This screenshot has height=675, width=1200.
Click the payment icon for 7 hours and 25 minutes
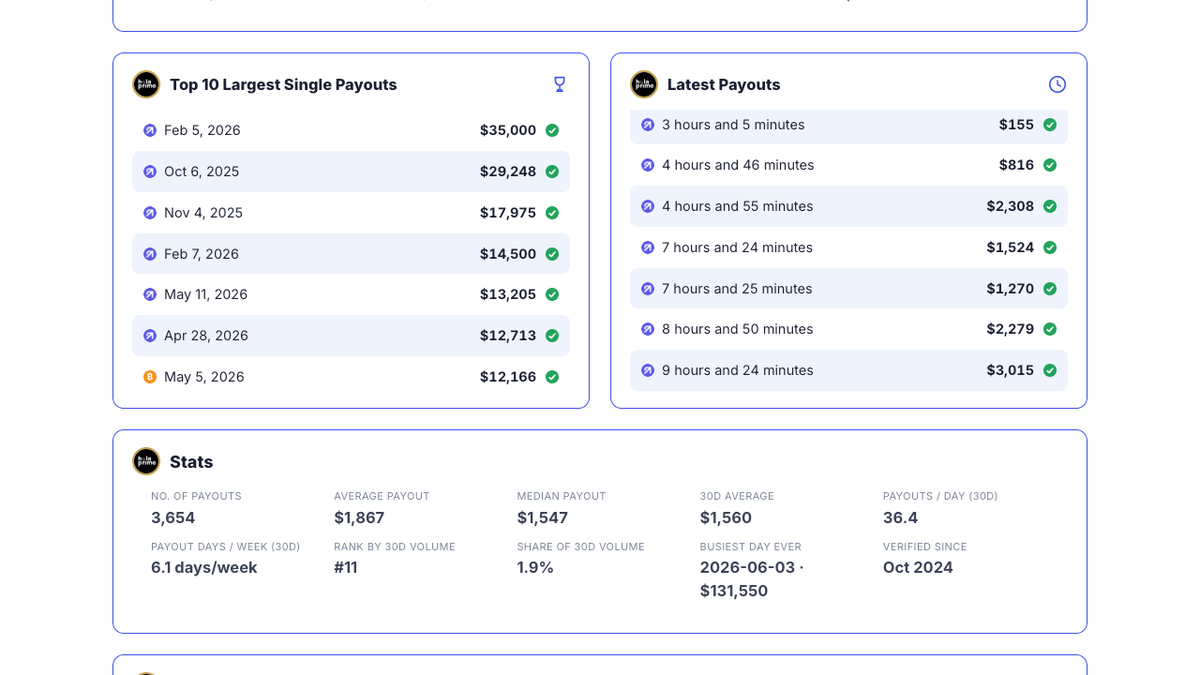648,288
